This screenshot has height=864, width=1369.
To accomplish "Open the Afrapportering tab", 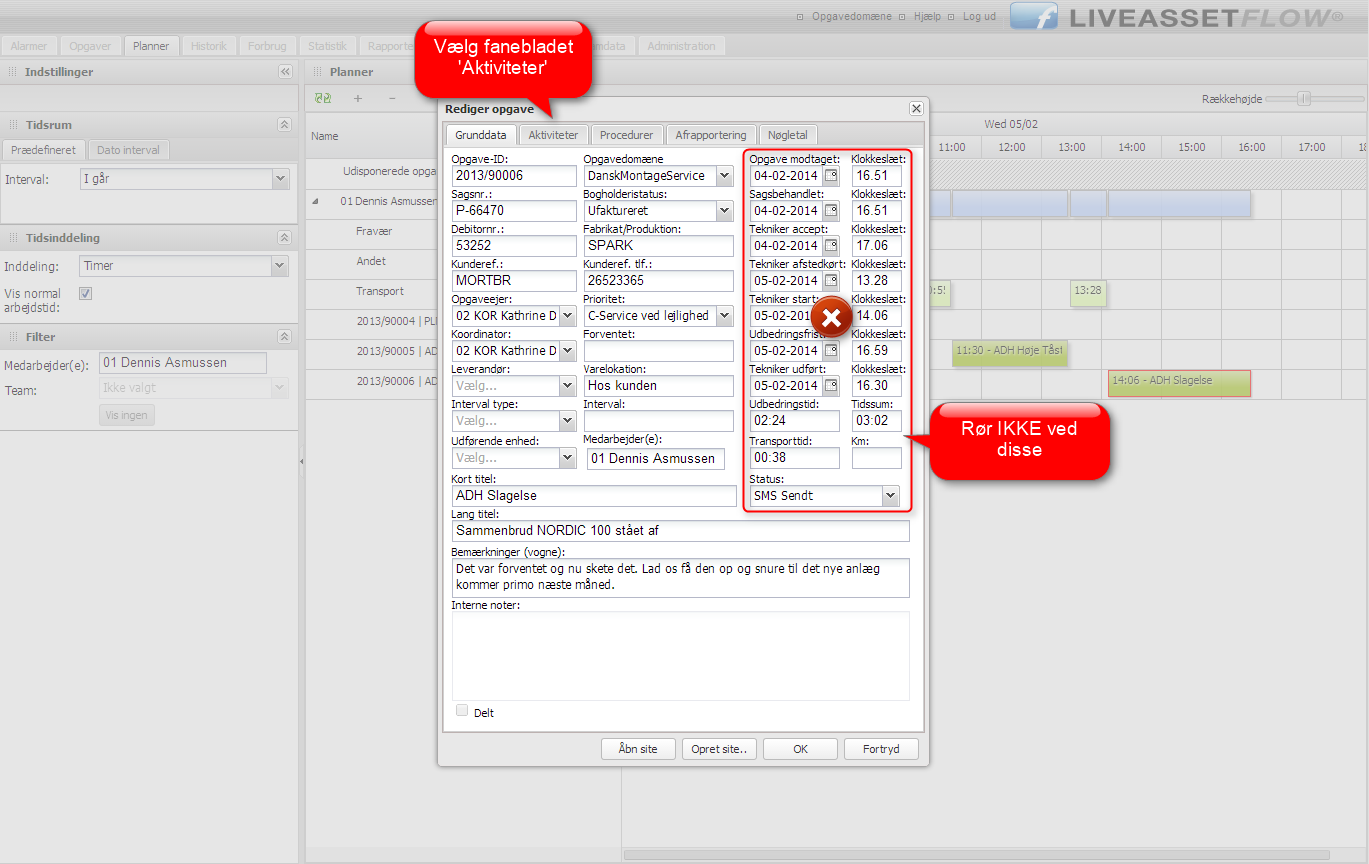I will (710, 135).
